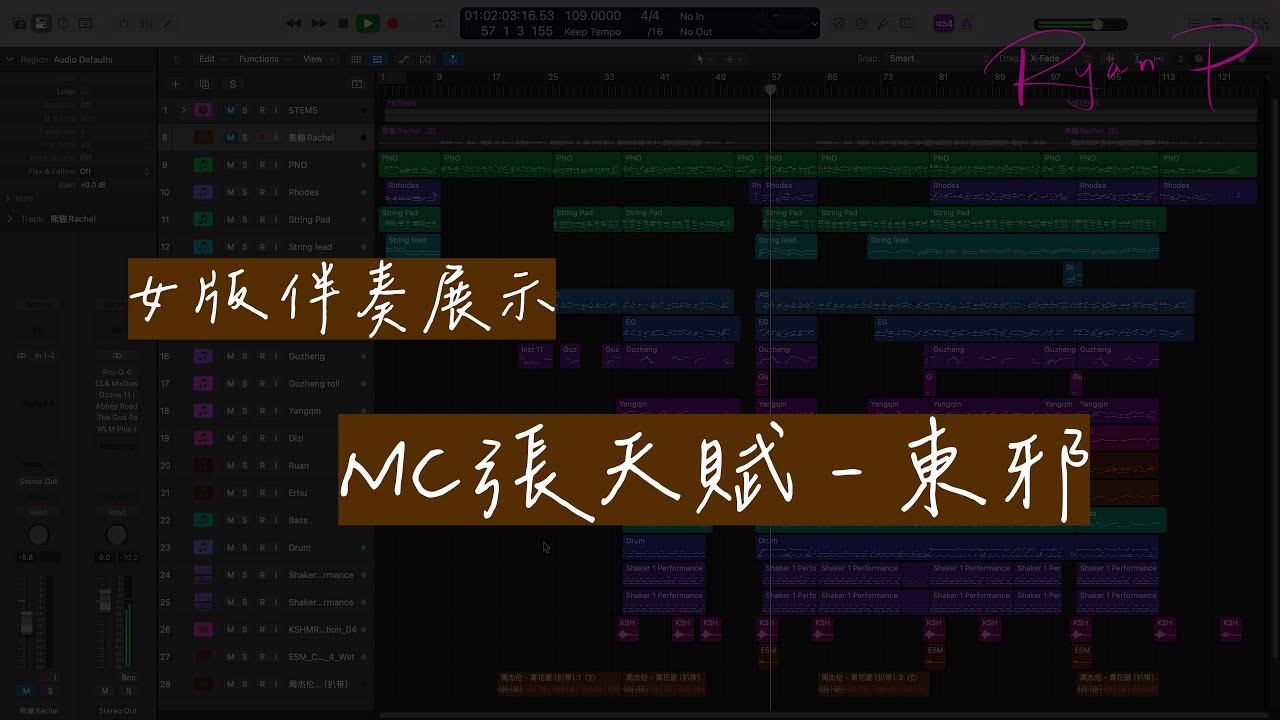Toggle the Replace mode icon

(839, 23)
